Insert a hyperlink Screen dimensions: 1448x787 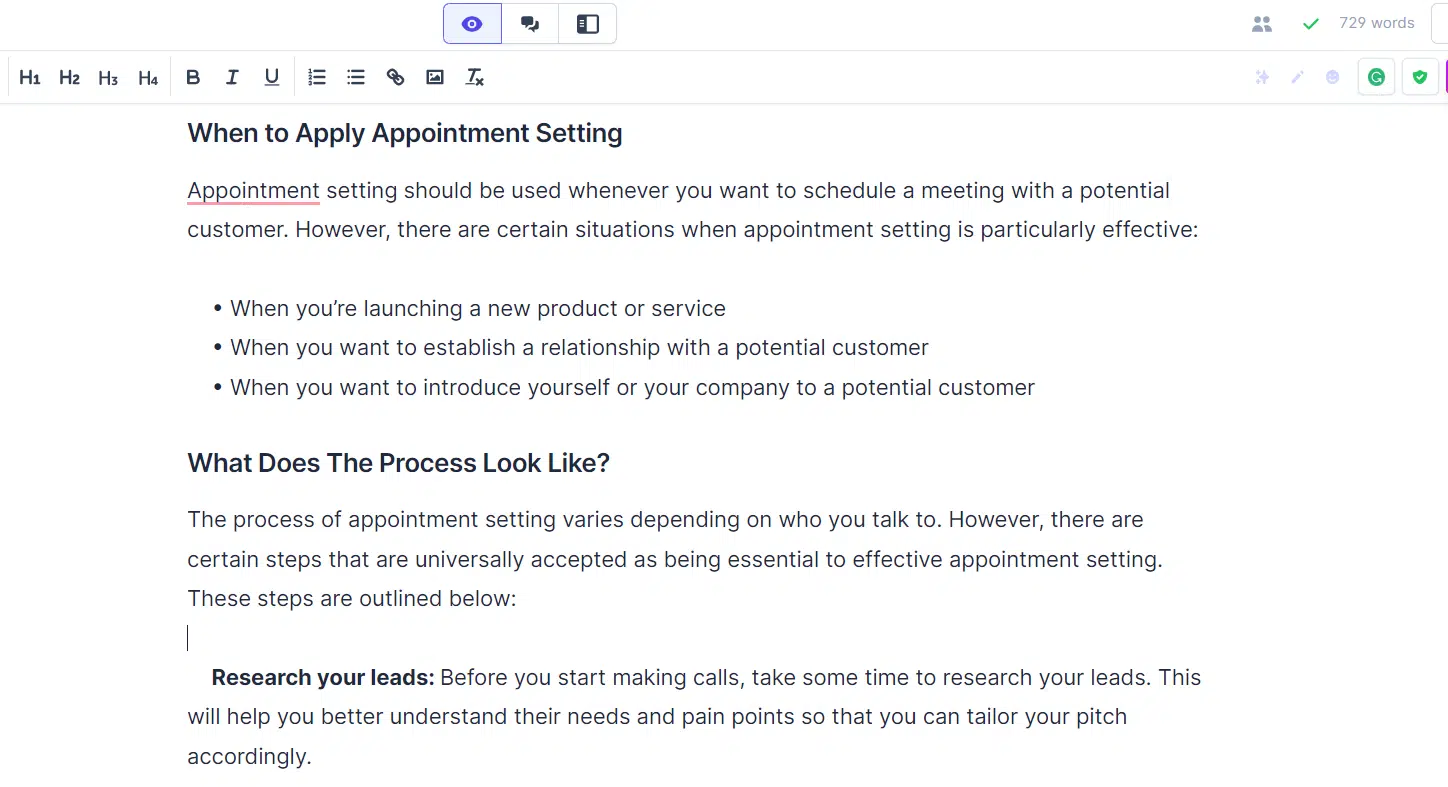[x=395, y=77]
